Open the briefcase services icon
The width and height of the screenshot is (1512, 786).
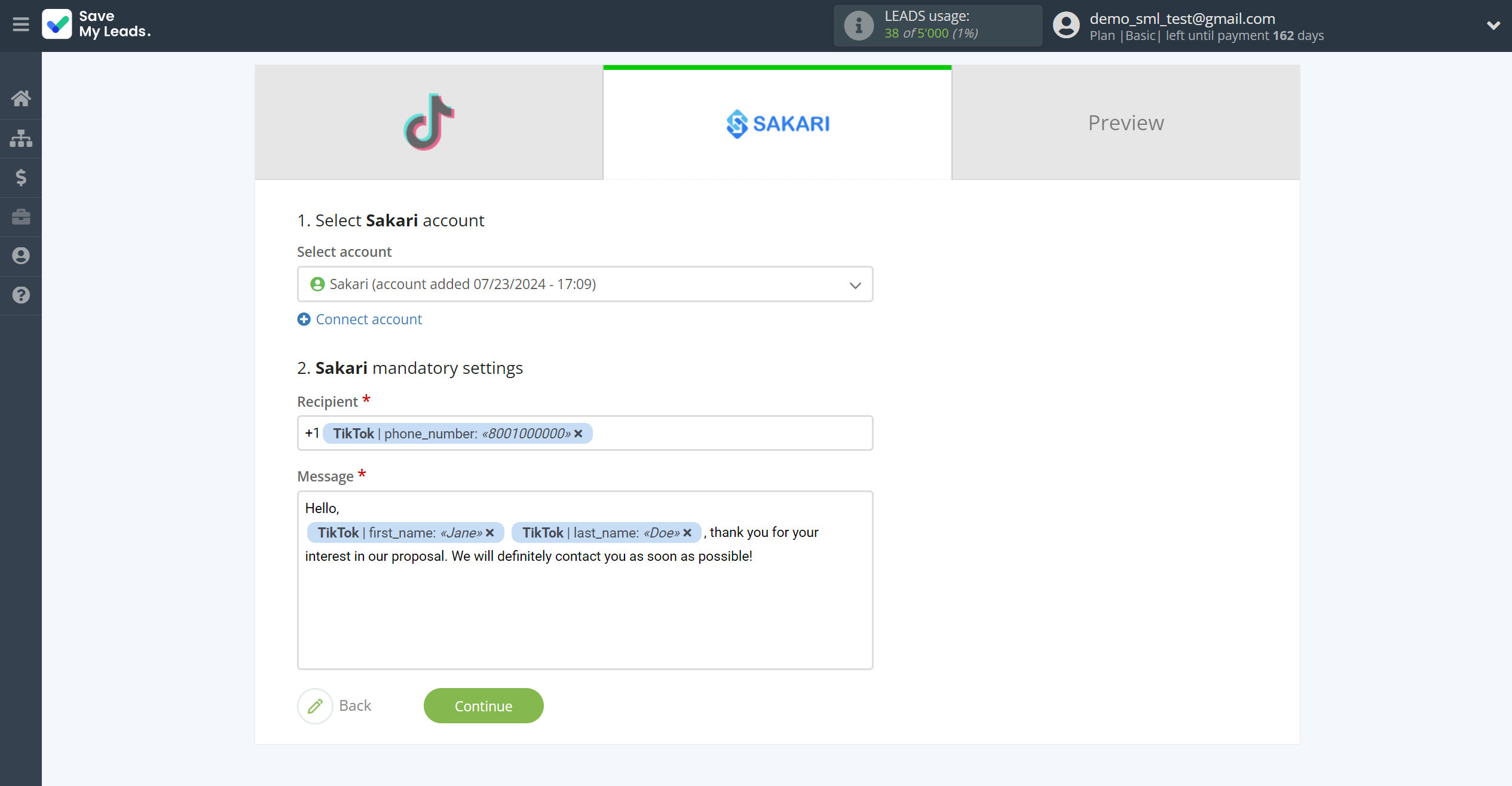pyautogui.click(x=21, y=216)
